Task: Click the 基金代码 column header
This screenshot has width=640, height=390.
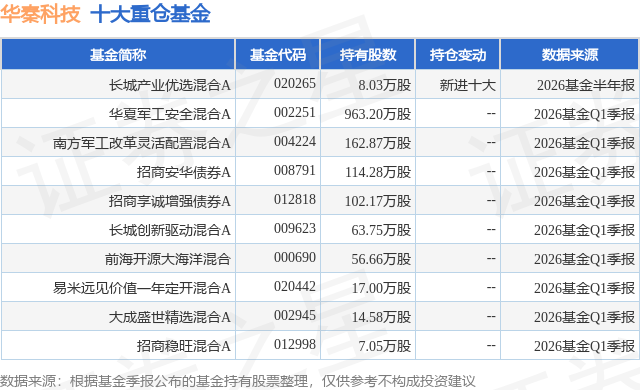Action: (x=278, y=55)
